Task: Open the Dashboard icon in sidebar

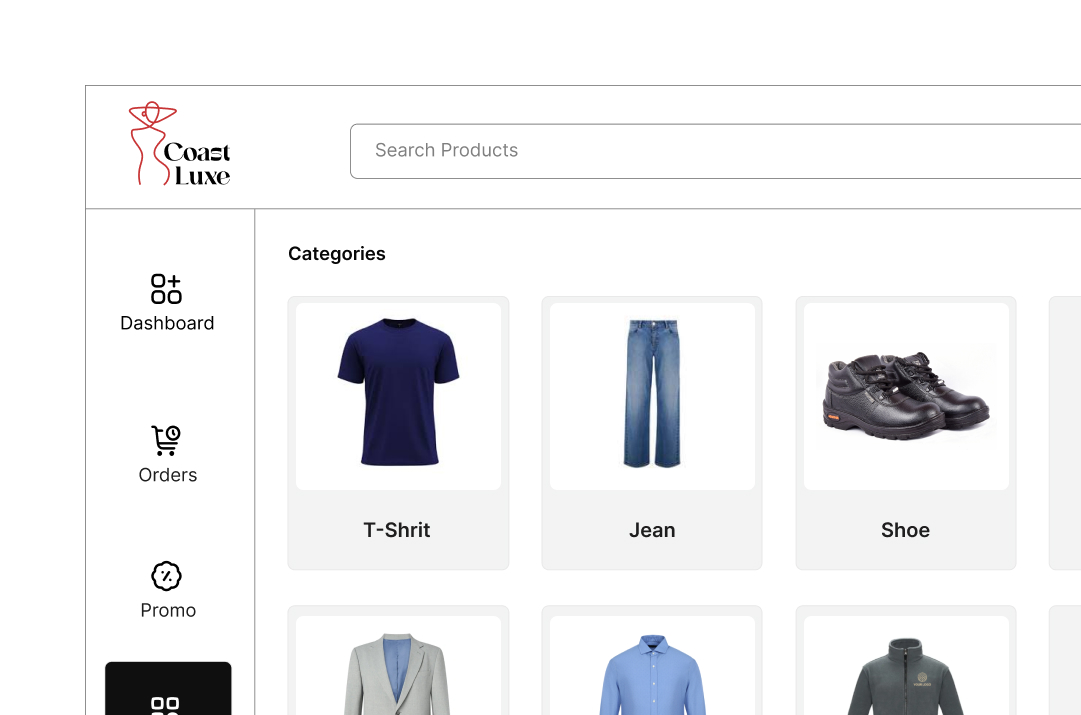Action: [x=166, y=289]
